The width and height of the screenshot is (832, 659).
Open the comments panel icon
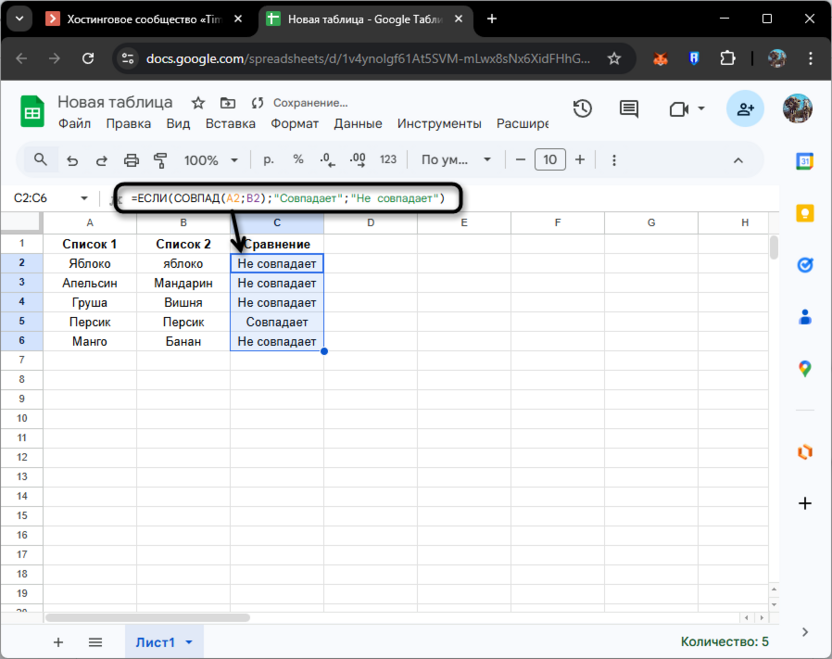[x=629, y=109]
